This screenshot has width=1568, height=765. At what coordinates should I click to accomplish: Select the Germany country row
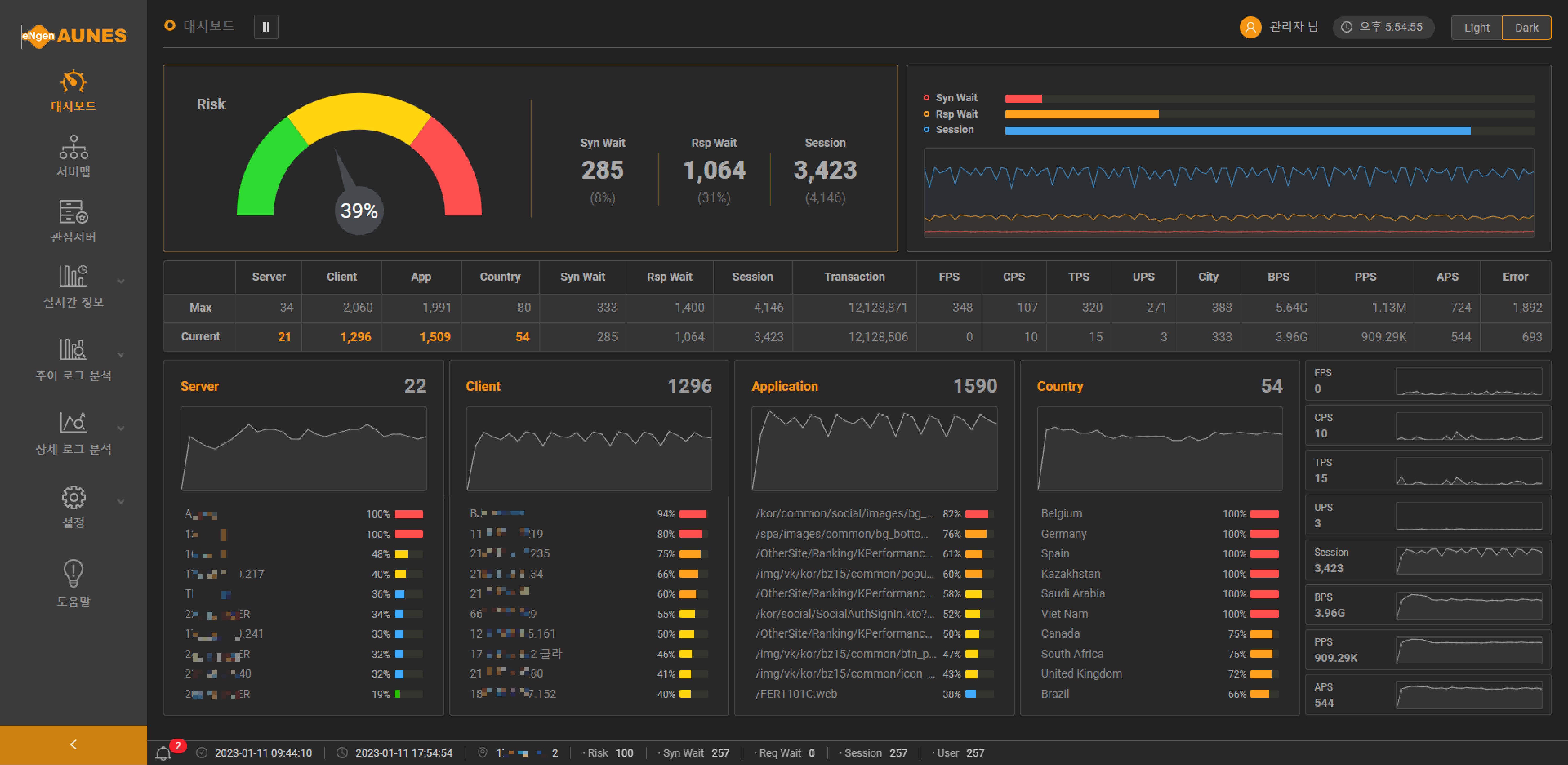1159,534
